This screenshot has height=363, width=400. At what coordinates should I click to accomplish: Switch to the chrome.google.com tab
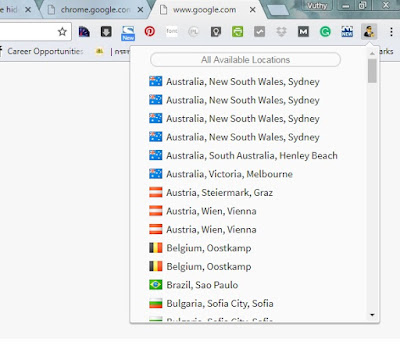(95, 10)
